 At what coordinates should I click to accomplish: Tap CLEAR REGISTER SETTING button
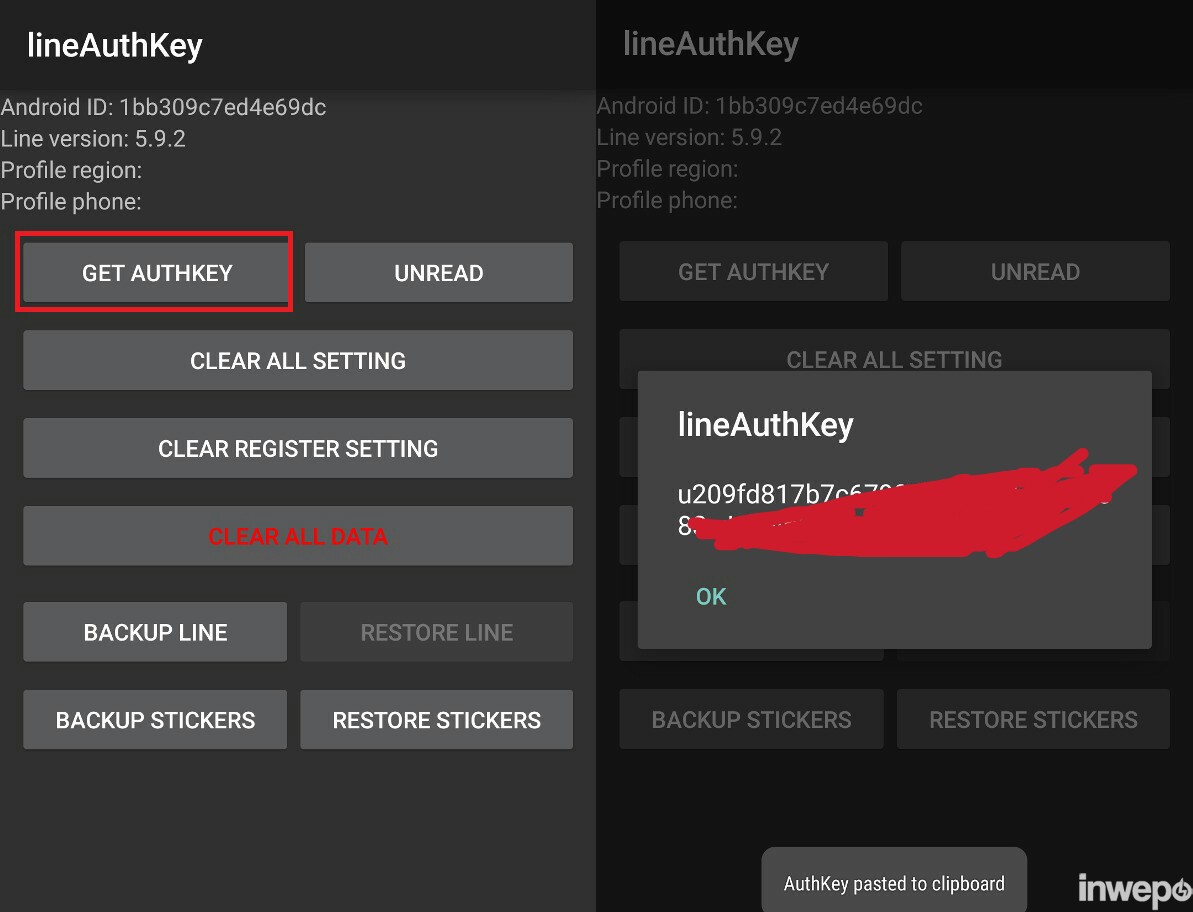[297, 448]
